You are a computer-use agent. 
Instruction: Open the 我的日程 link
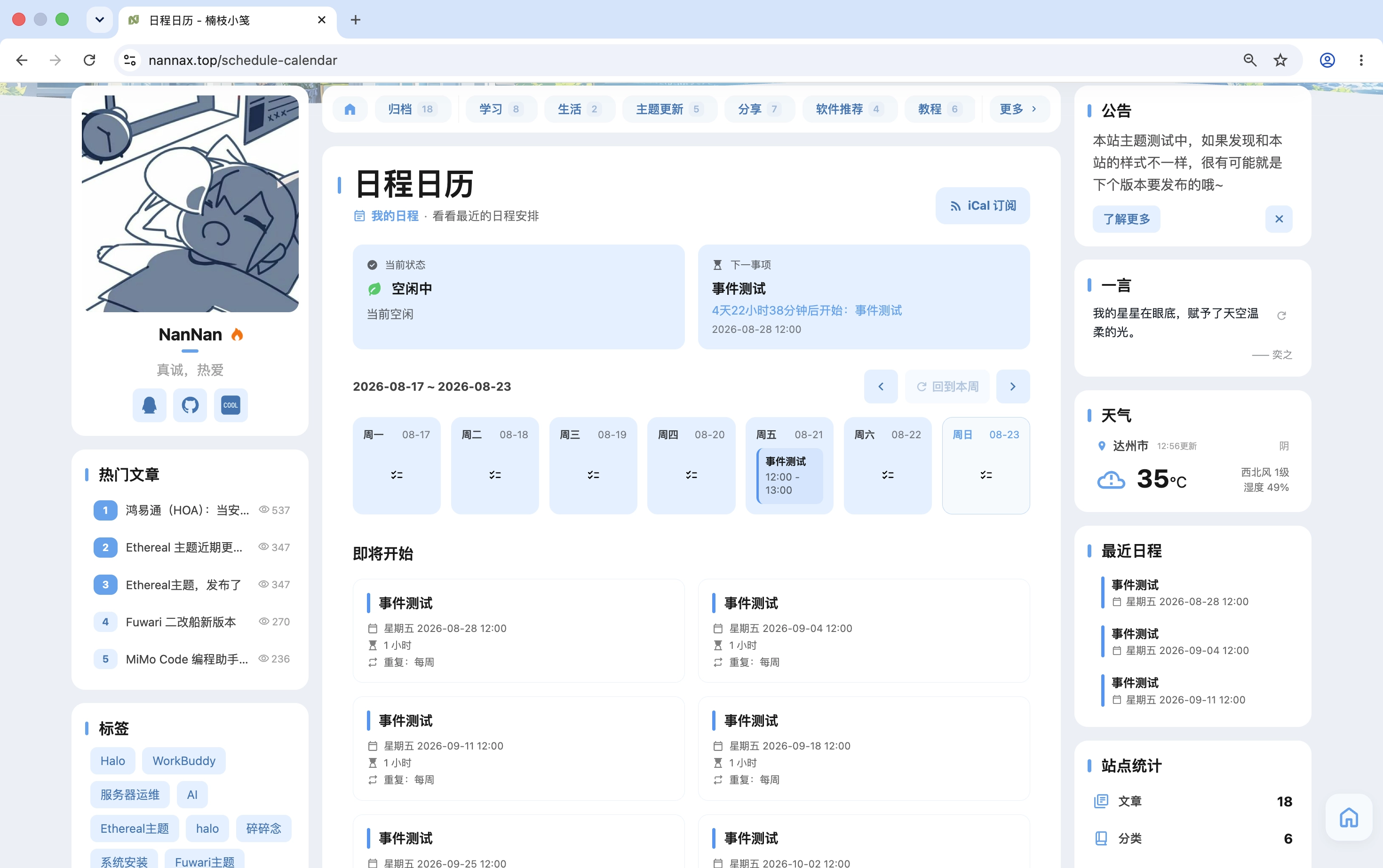[395, 216]
